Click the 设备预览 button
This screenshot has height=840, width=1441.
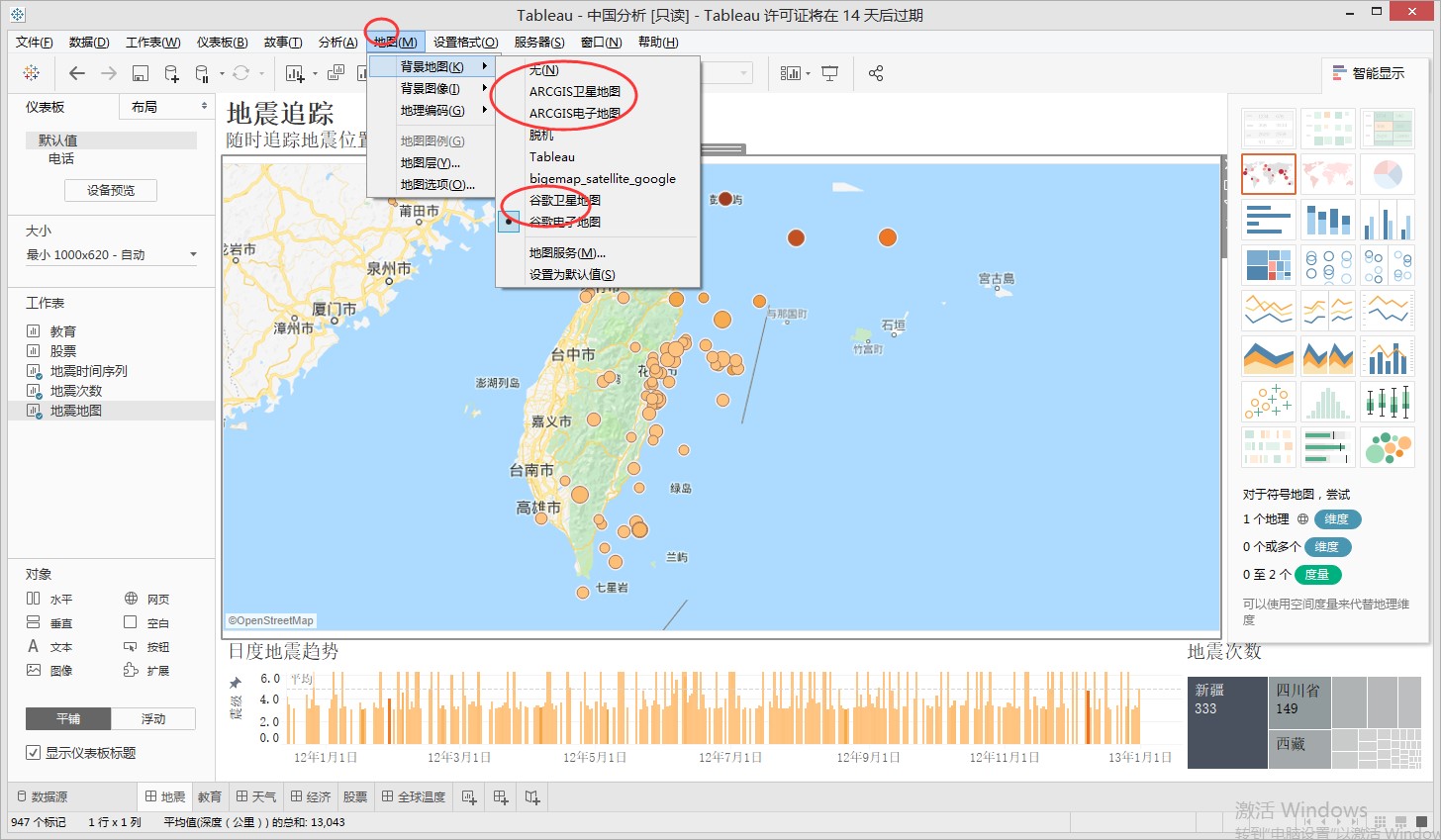[x=111, y=190]
